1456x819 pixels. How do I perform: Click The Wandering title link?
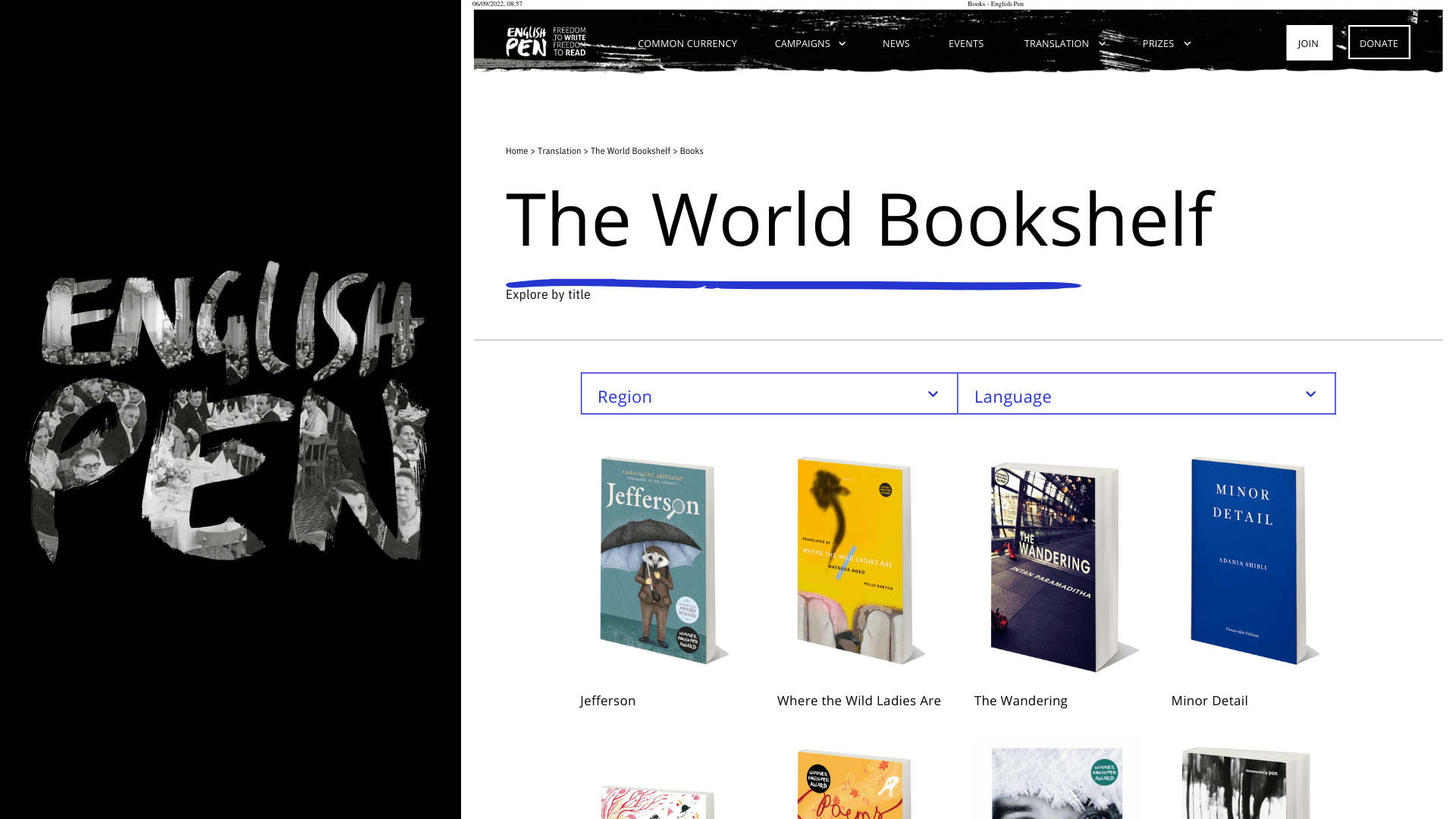pyautogui.click(x=1021, y=701)
